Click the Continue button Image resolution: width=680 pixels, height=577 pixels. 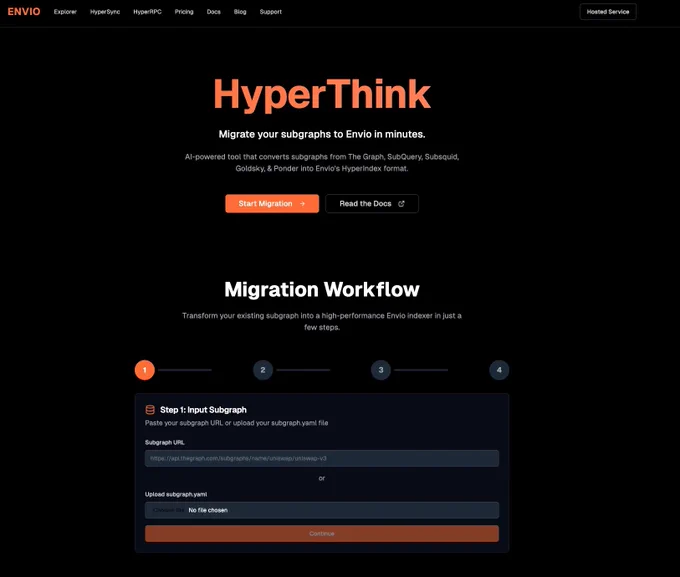coord(322,534)
